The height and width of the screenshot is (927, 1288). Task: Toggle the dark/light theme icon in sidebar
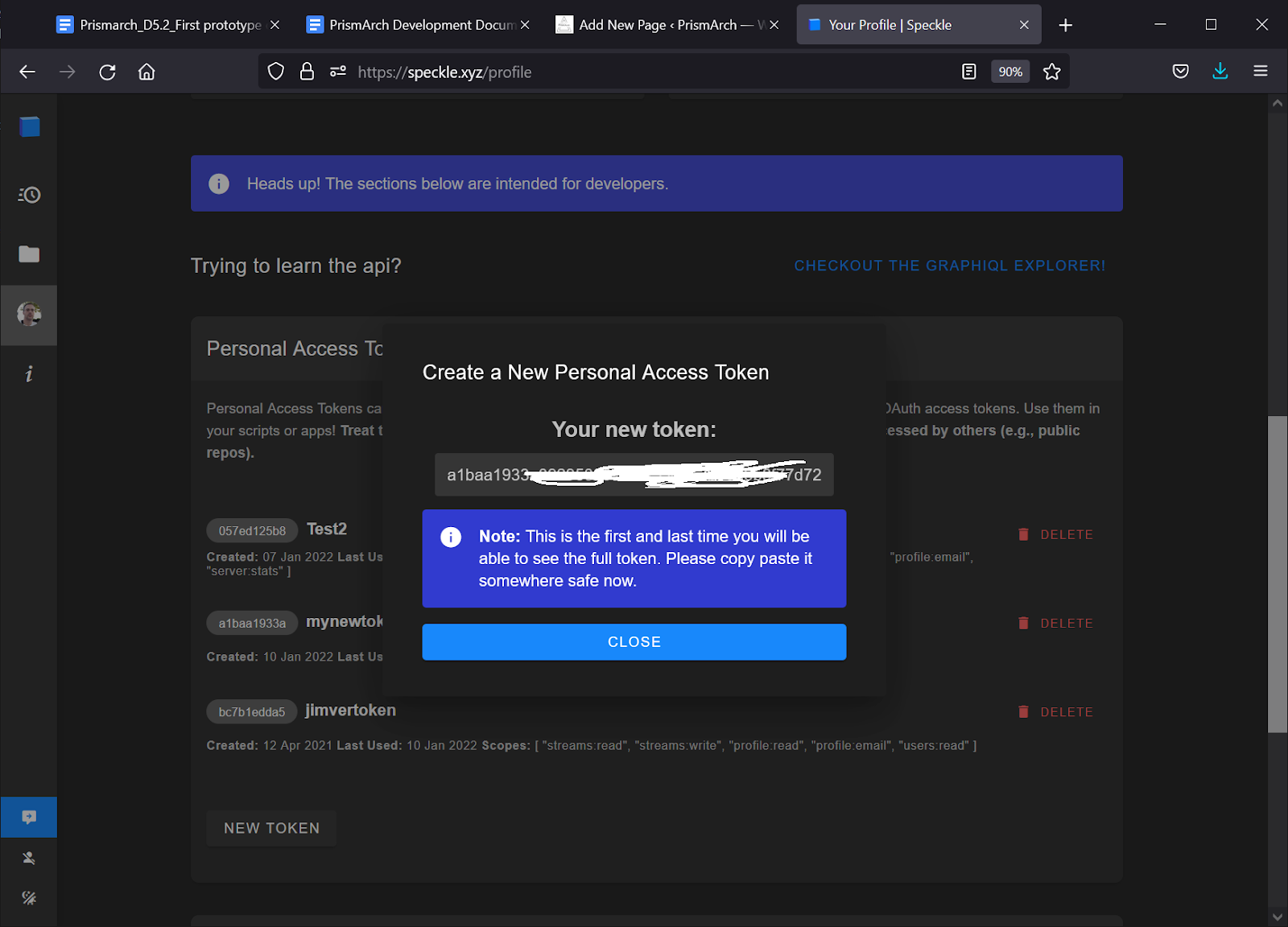tap(29, 898)
